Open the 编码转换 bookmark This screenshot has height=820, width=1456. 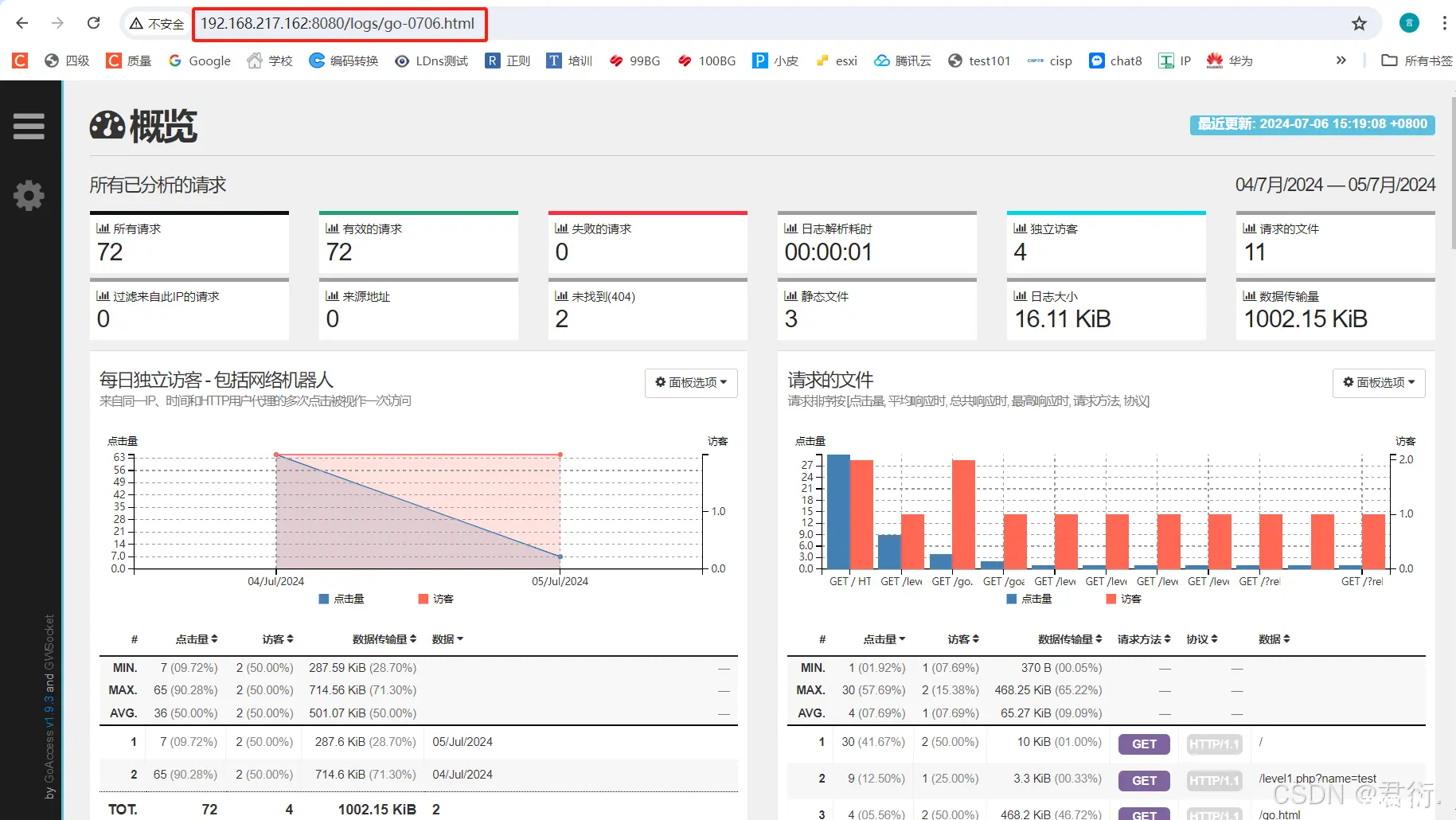(344, 61)
